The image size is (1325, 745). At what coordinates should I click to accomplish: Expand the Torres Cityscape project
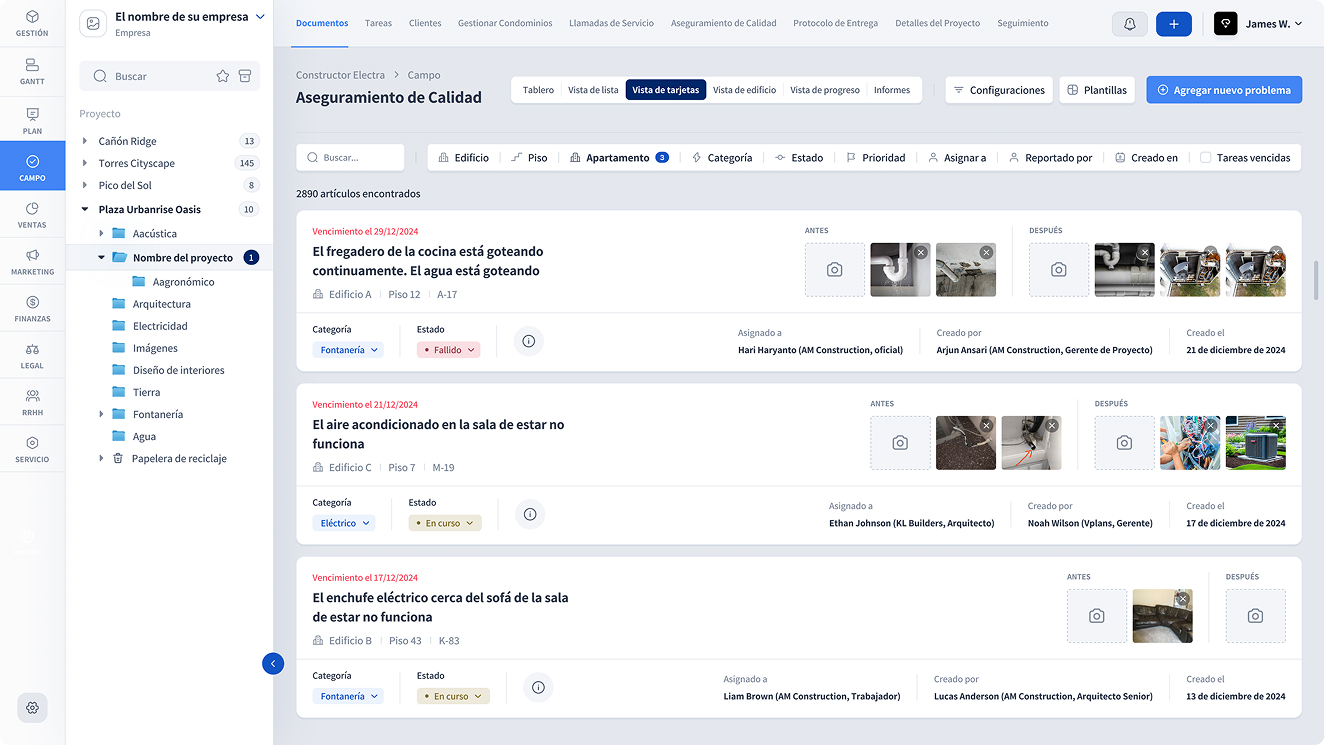[84, 163]
